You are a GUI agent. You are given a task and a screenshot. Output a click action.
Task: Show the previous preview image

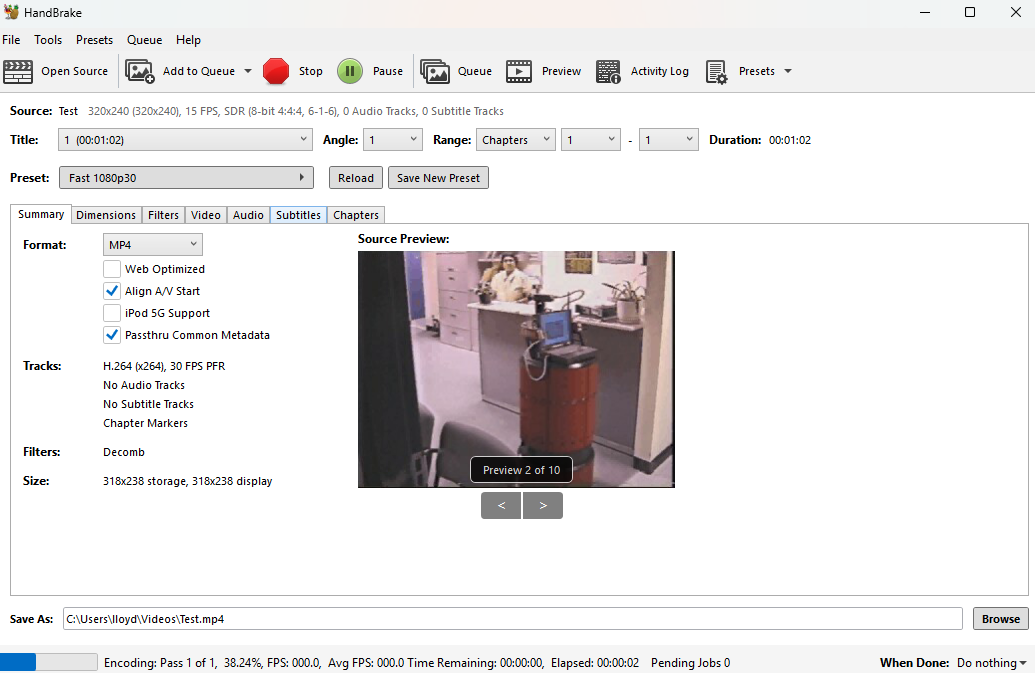coord(501,505)
